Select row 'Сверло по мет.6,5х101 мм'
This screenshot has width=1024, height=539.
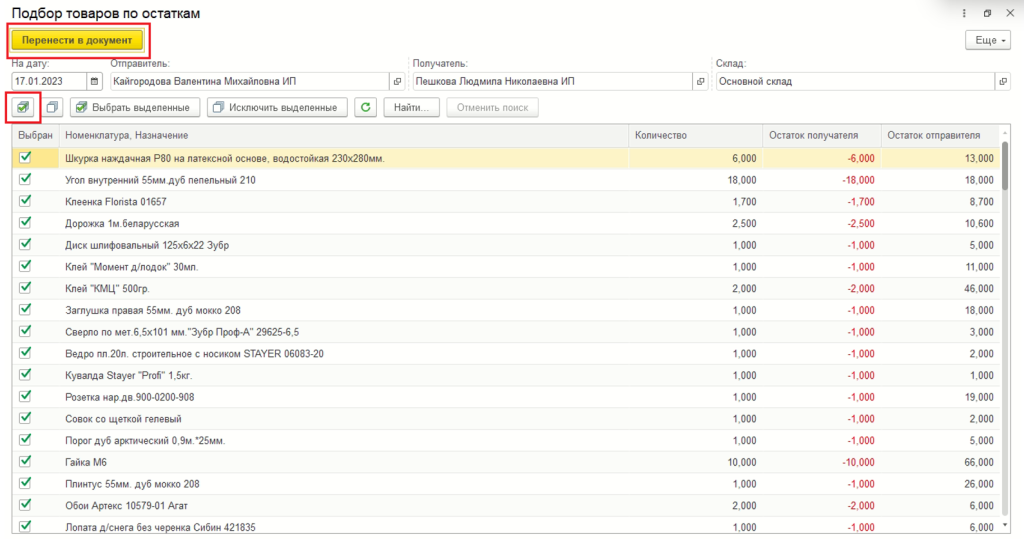coord(506,332)
